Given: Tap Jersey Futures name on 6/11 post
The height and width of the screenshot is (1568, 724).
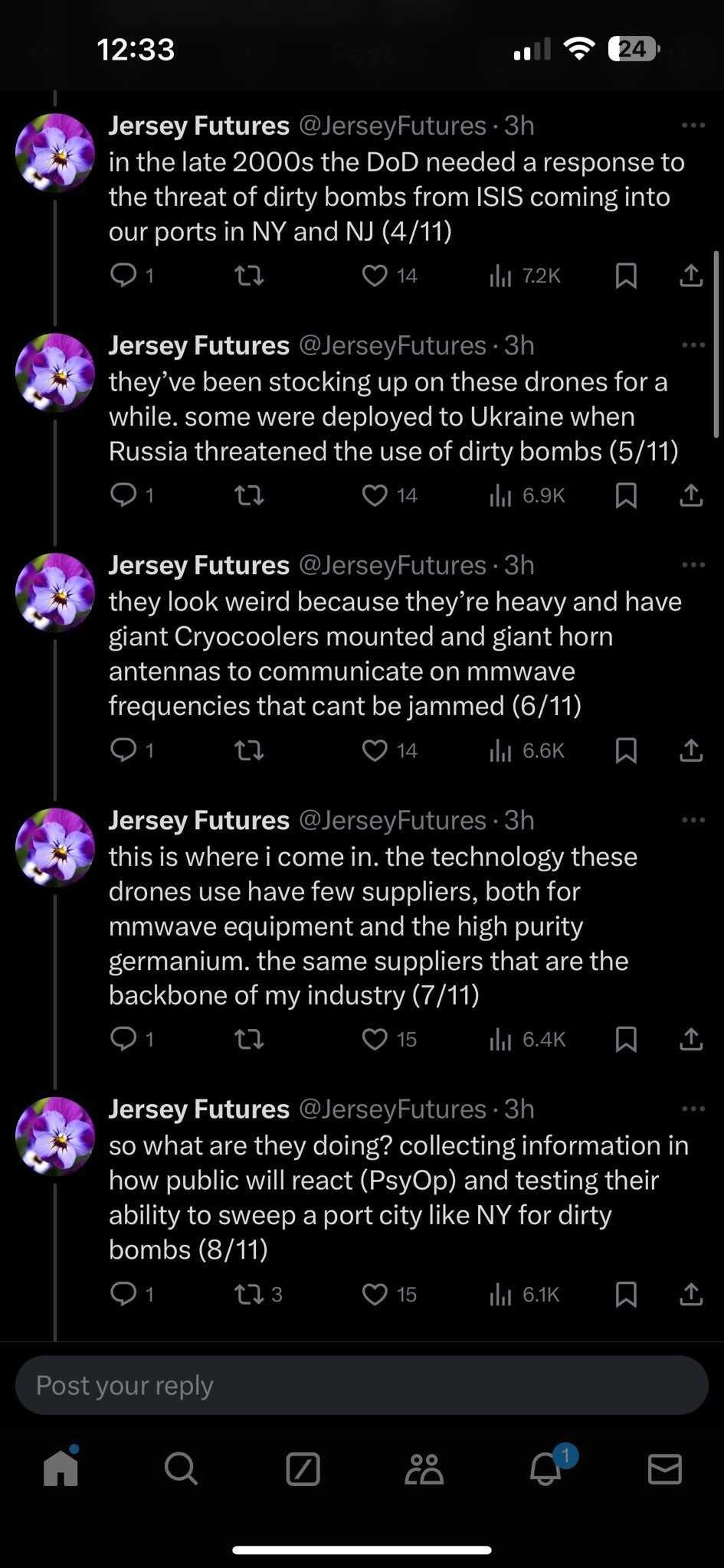Looking at the screenshot, I should tap(198, 565).
